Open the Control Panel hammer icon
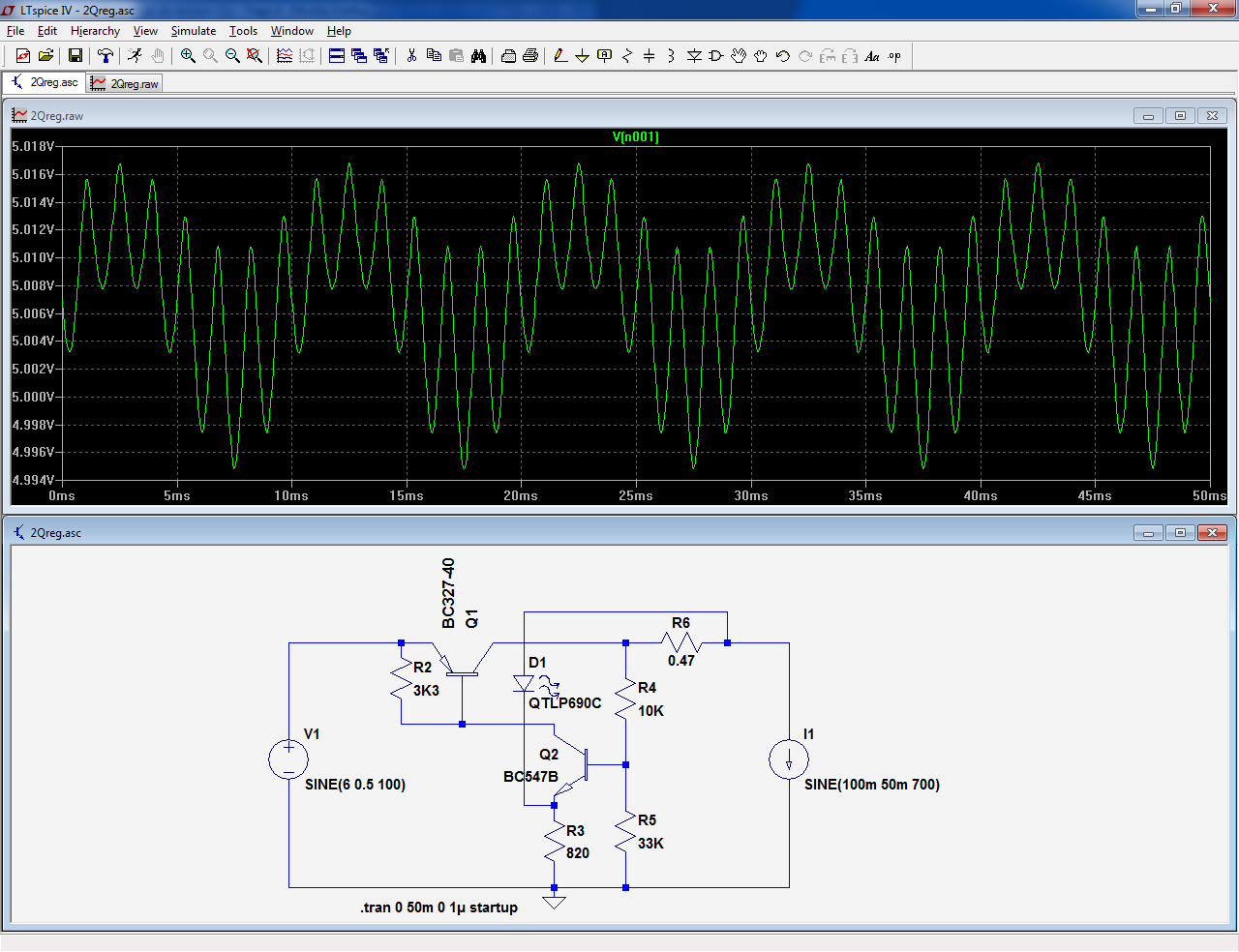The width and height of the screenshot is (1239, 952). pos(106,56)
